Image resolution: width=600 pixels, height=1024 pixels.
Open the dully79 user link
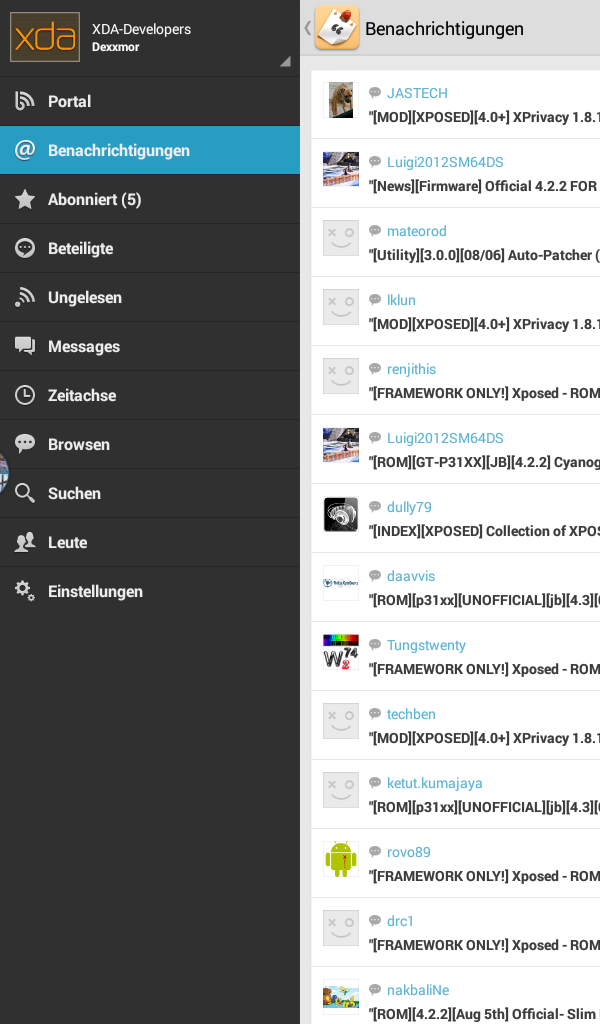coord(409,507)
